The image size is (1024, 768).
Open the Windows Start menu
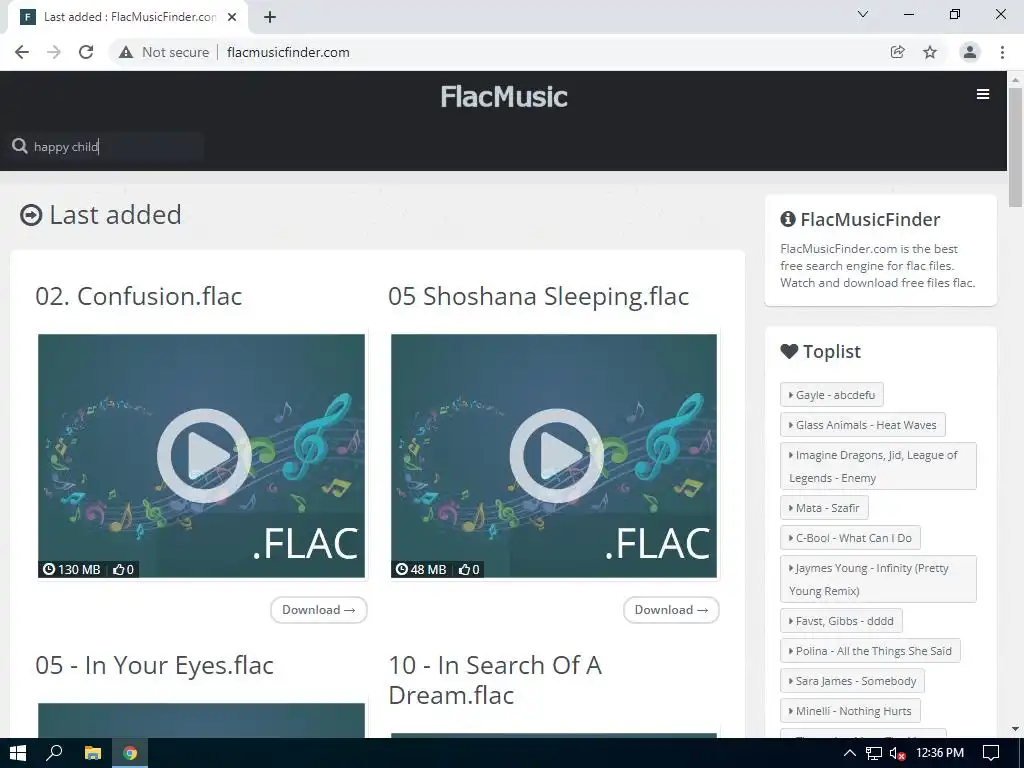tap(18, 753)
